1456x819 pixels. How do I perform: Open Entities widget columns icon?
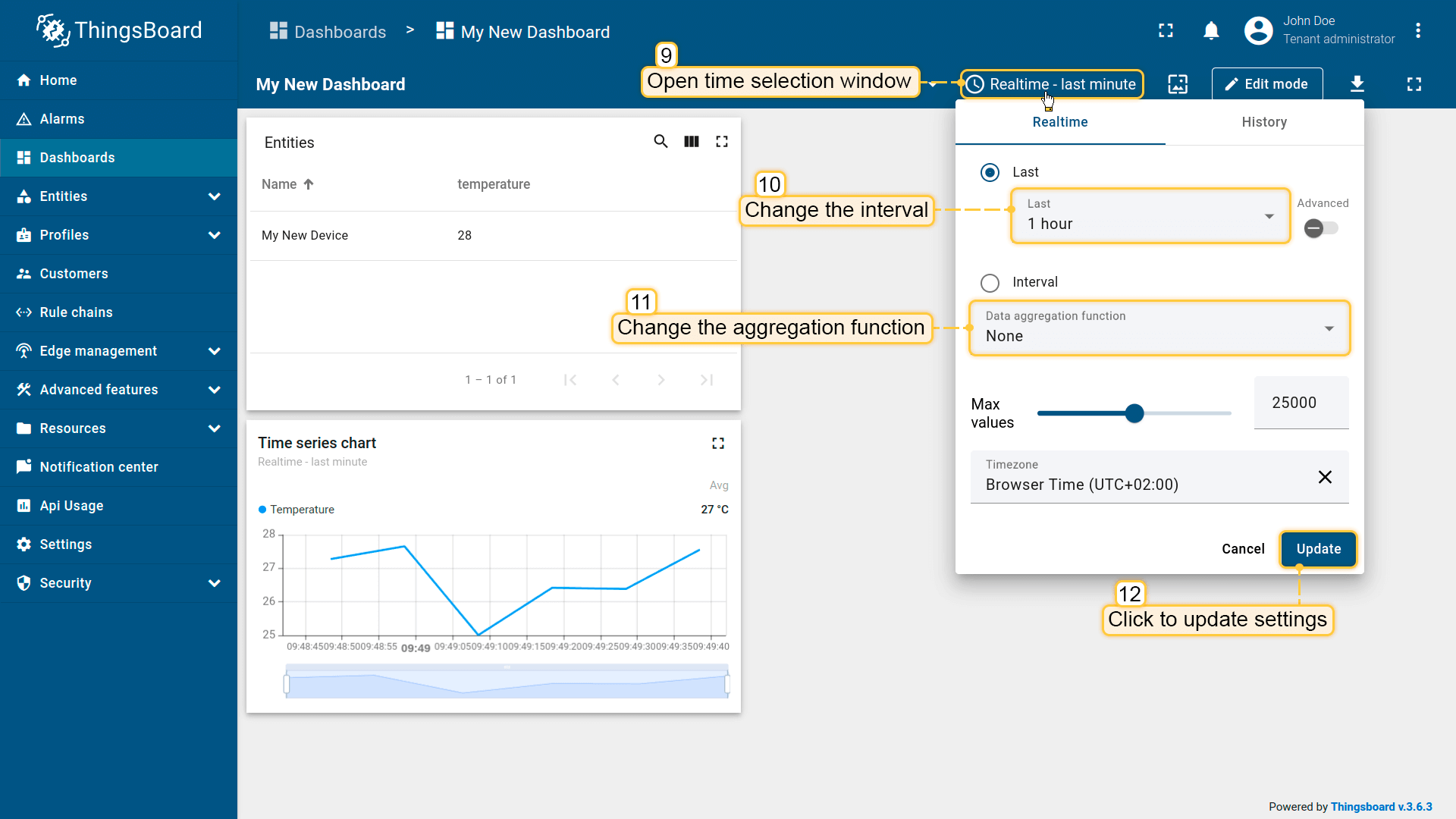691,142
